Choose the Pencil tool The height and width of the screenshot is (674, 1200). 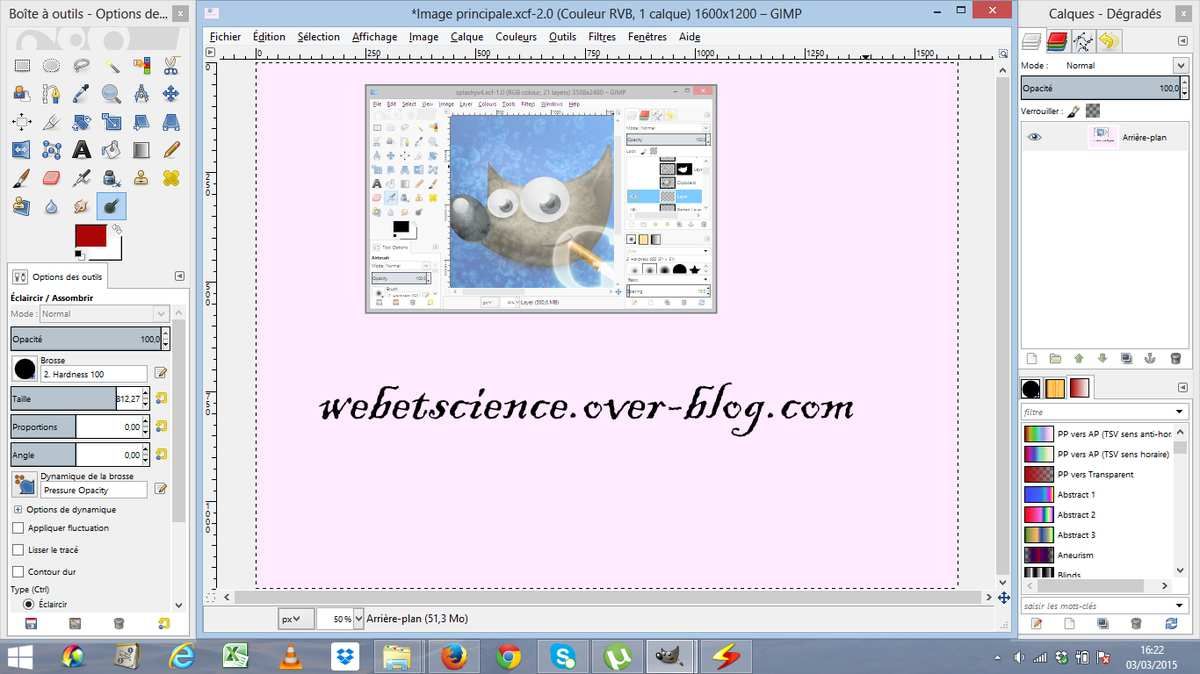(171, 150)
